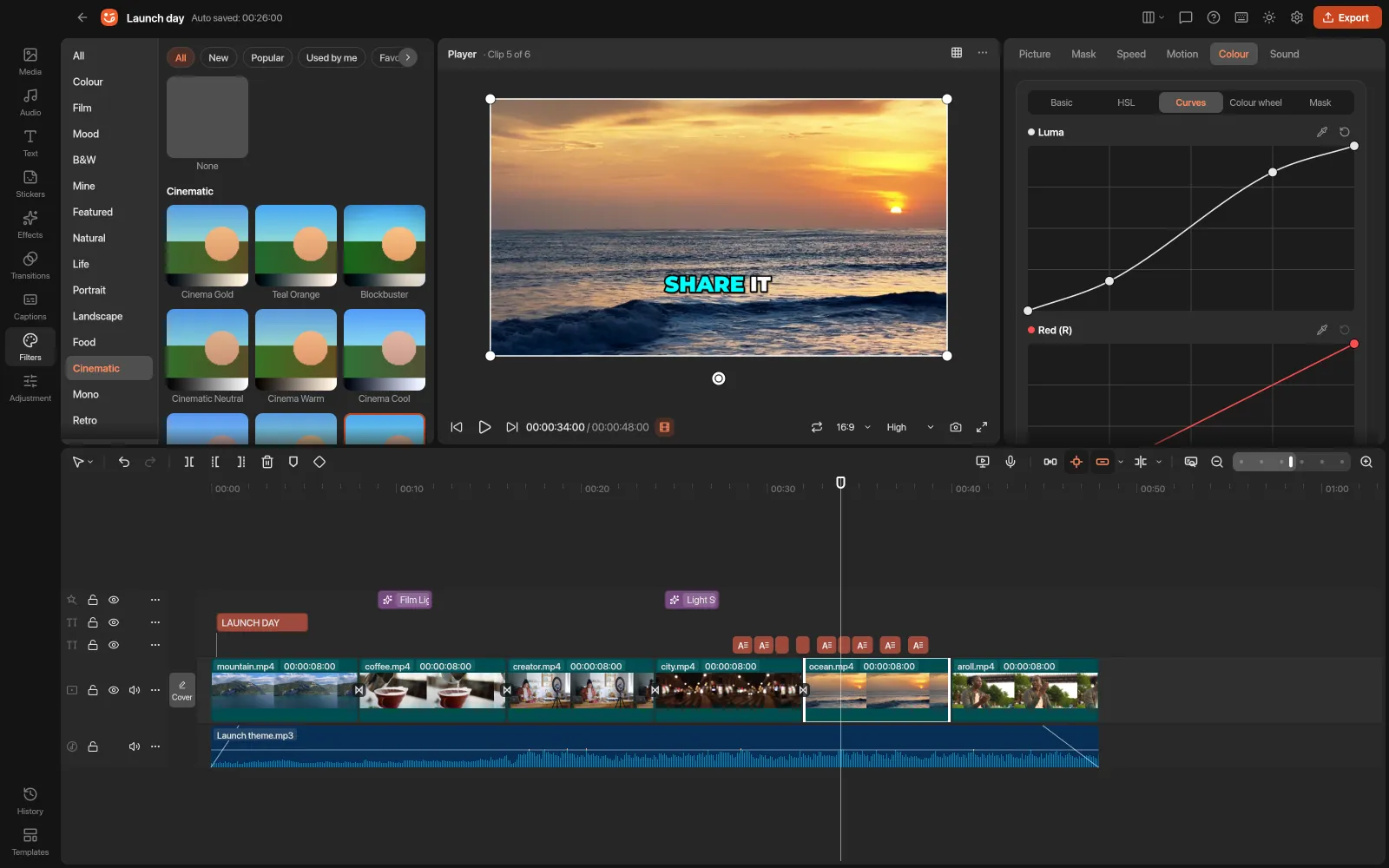1389x868 pixels.
Task: Click the top-right Luma curve control point
Action: tap(1354, 146)
